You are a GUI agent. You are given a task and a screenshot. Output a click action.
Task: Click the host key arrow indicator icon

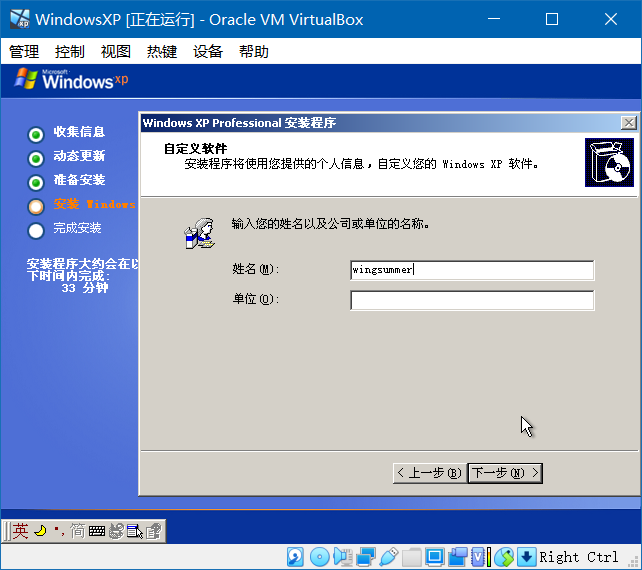(527, 557)
